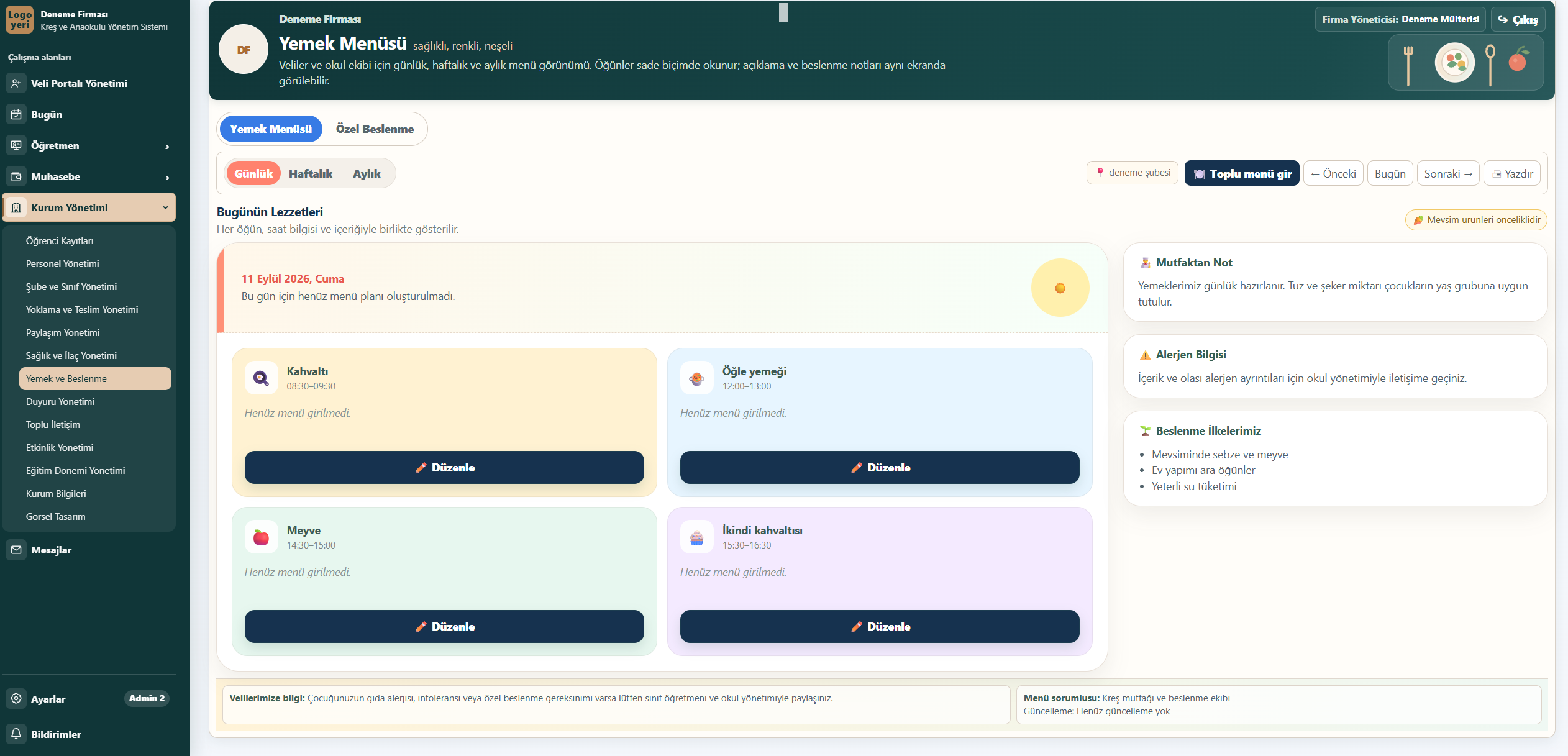Click the İkindi kahvaltısı cupcake icon
1568x756 pixels.
696,537
